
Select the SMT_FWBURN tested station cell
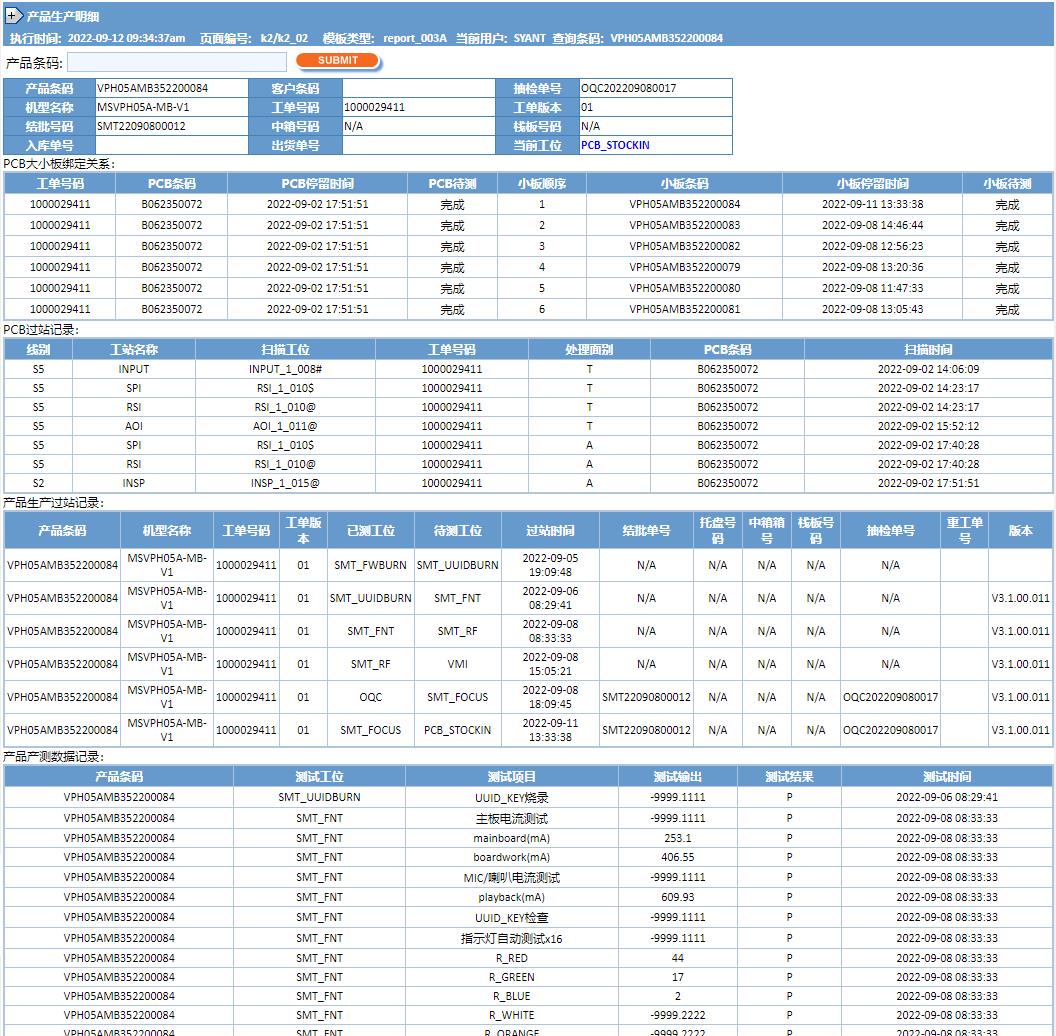tap(370, 565)
